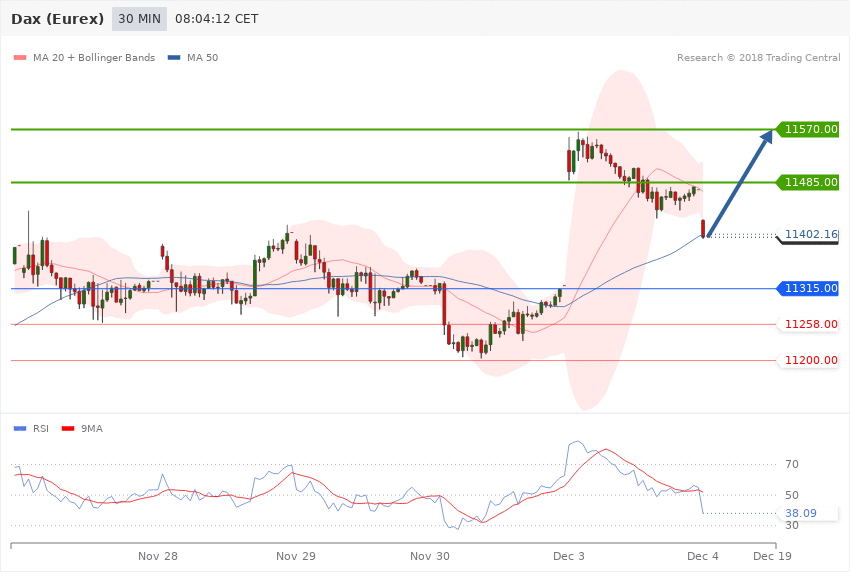Click the blue RSI legend swatch
Screen dimensions: 850x576
20,429
